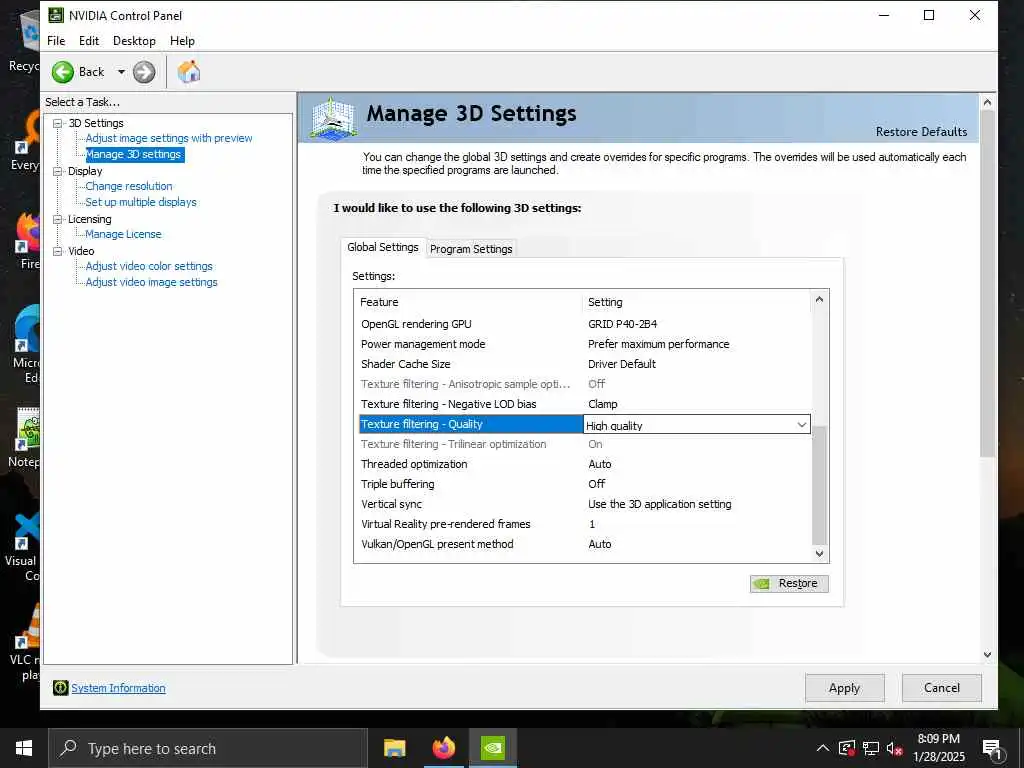Click the Apply button
Image resolution: width=1024 pixels, height=768 pixels.
844,688
